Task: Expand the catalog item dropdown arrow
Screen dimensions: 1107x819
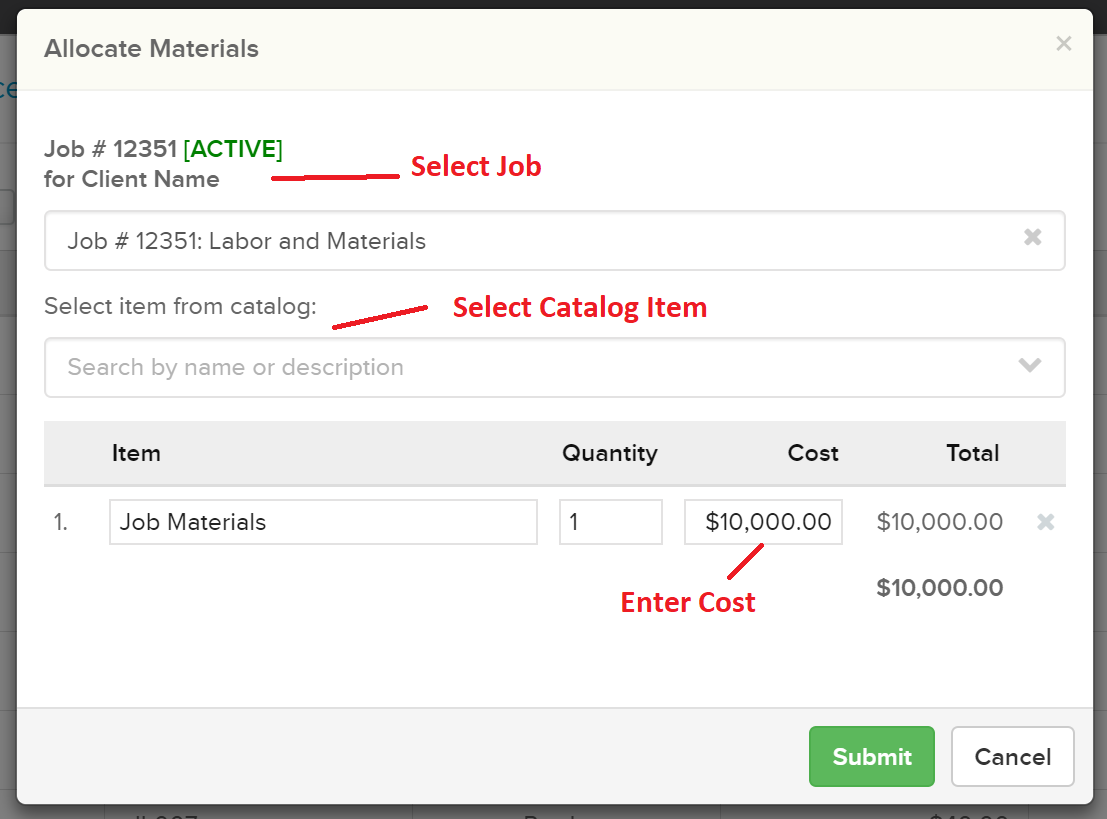Action: pos(1029,366)
